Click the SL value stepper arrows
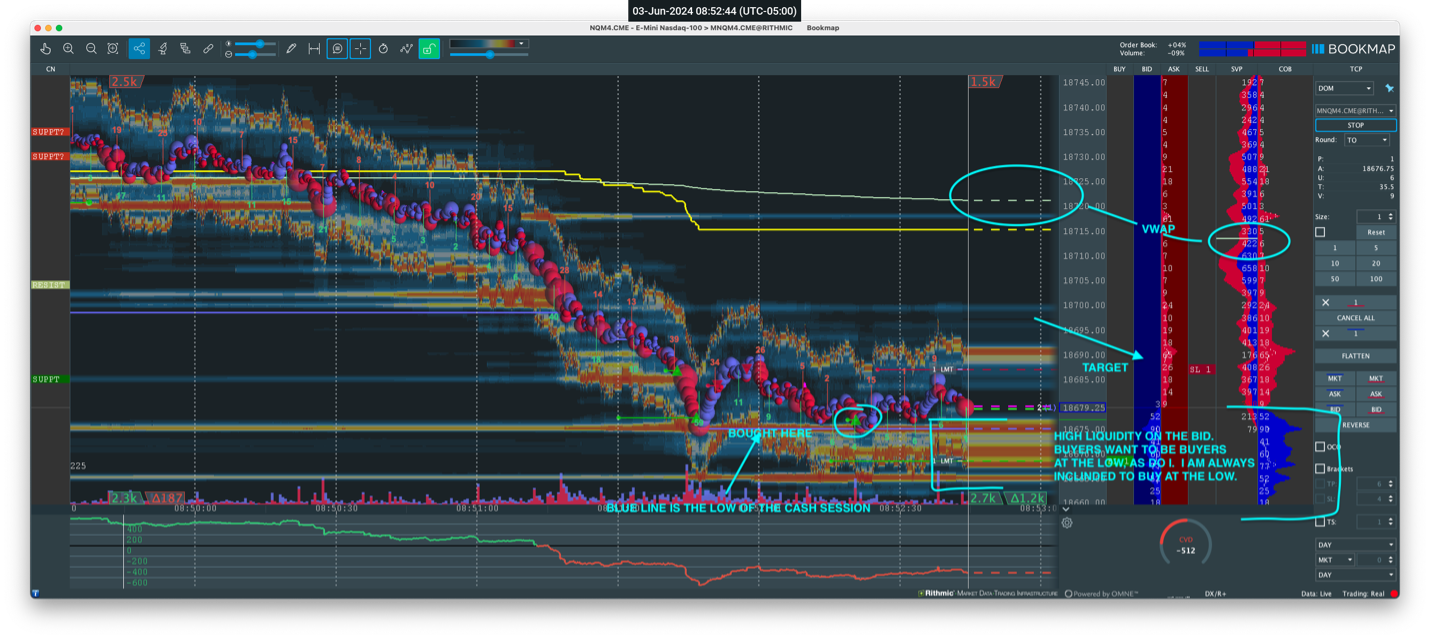Viewport: 1430px width, 641px height. coord(1390,499)
